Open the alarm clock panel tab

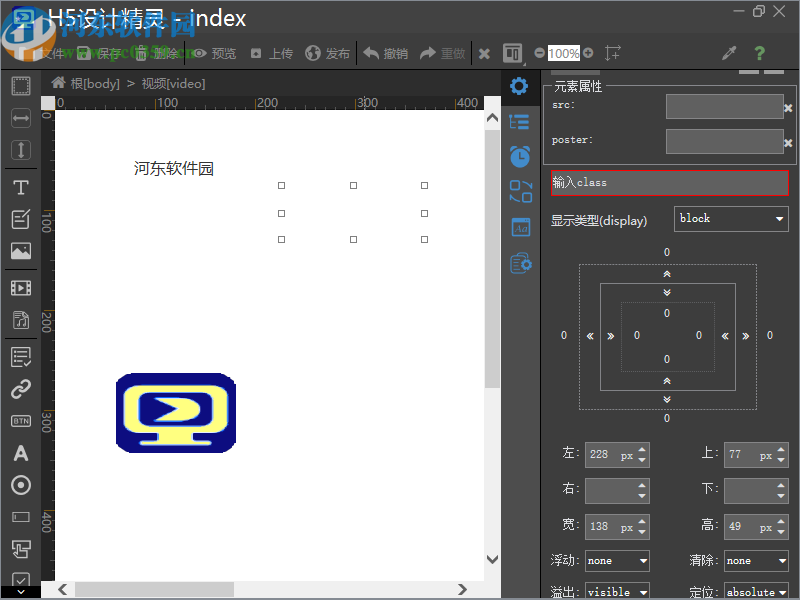click(519, 156)
